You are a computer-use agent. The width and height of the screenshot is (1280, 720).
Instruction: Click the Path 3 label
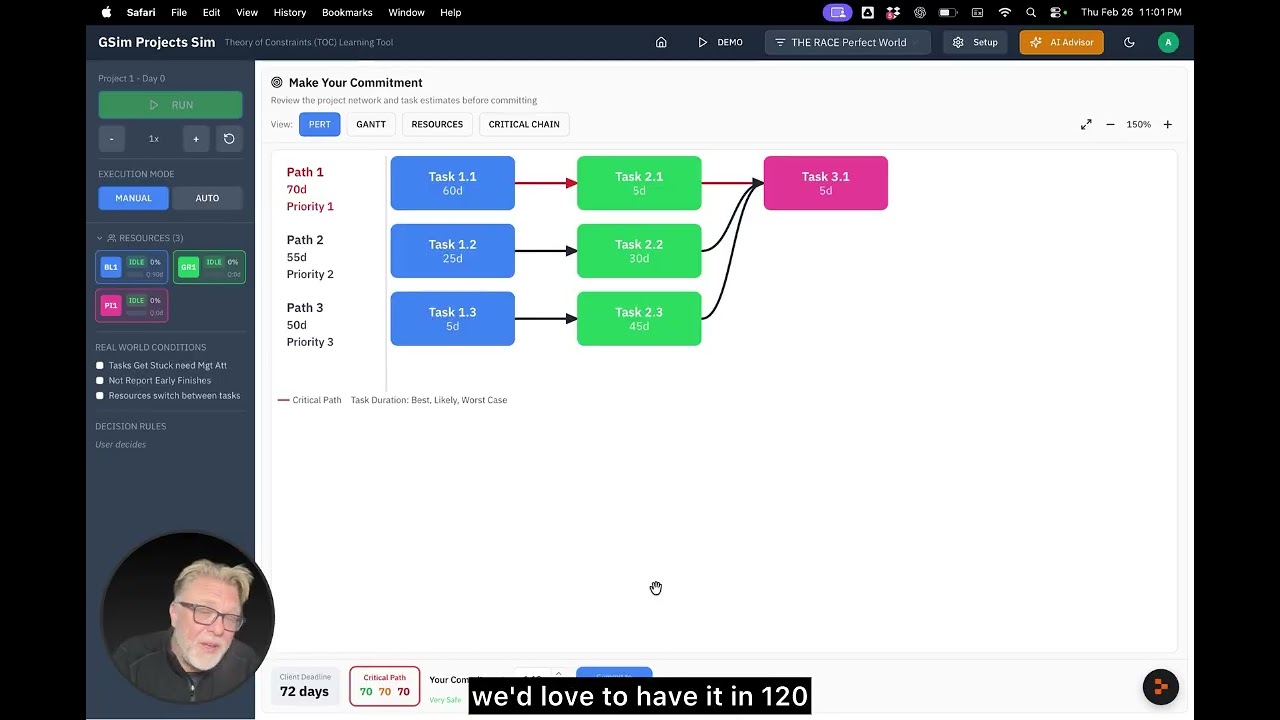(305, 308)
